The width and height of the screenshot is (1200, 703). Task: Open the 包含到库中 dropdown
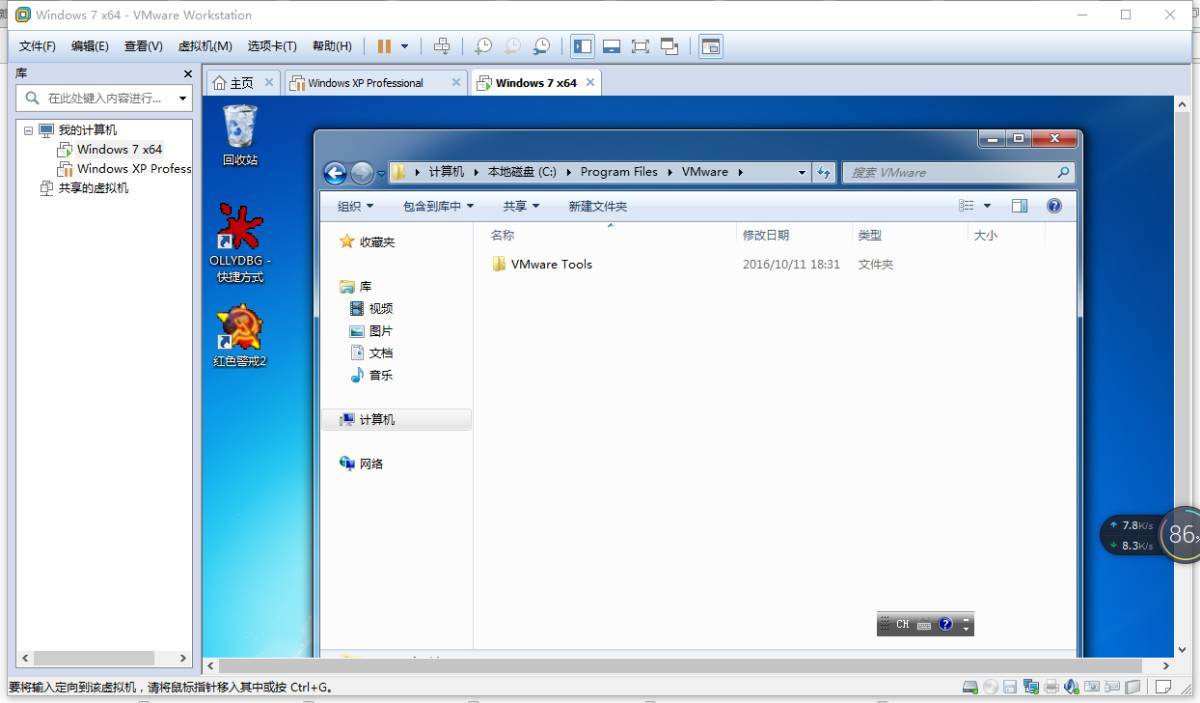tap(438, 206)
